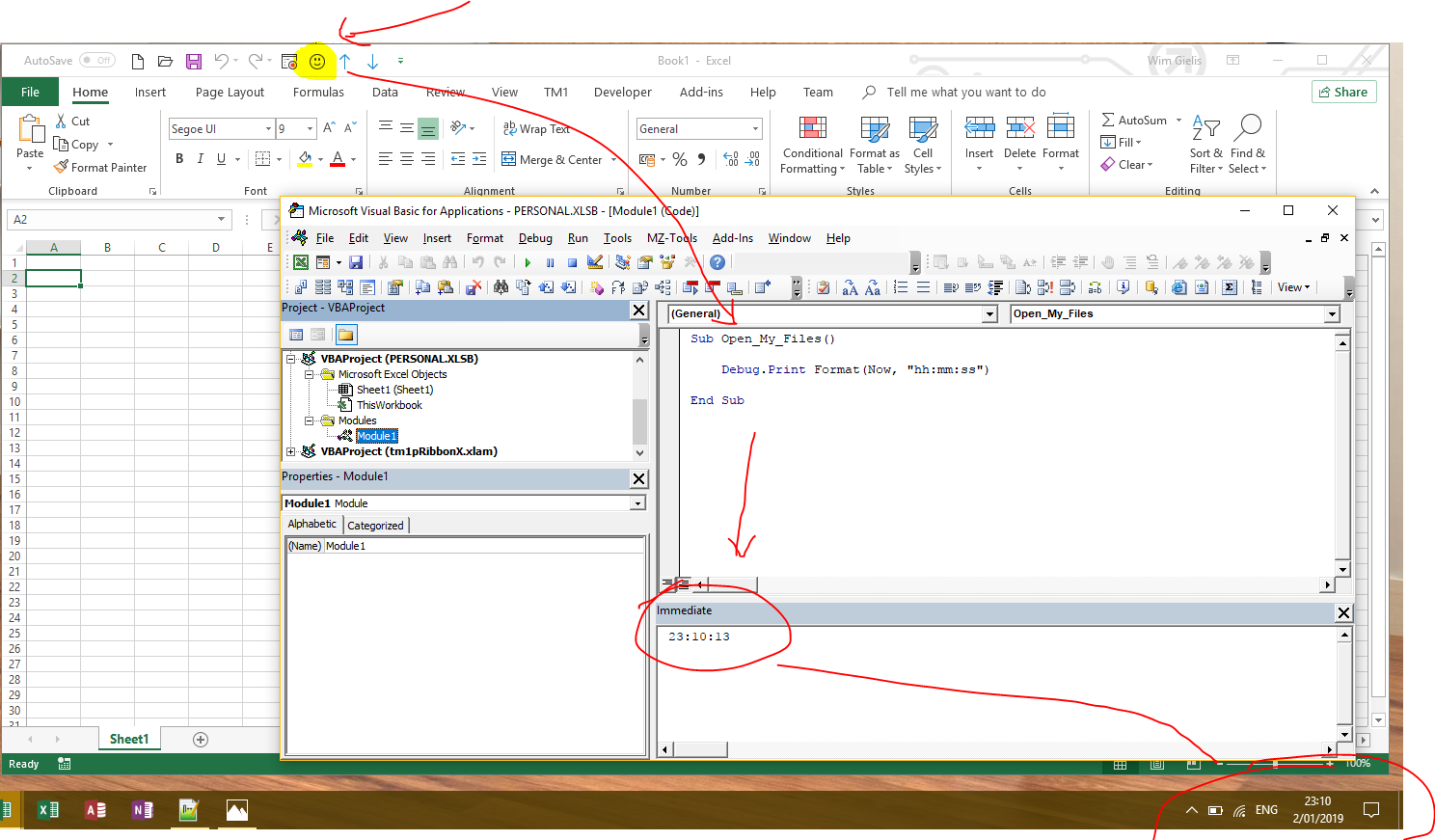Open the font size dropdown
This screenshot has width=1435, height=840.
pos(311,129)
